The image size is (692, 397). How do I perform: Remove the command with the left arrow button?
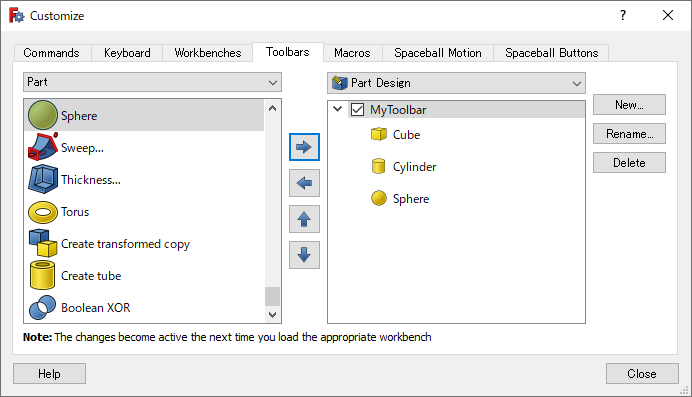304,183
